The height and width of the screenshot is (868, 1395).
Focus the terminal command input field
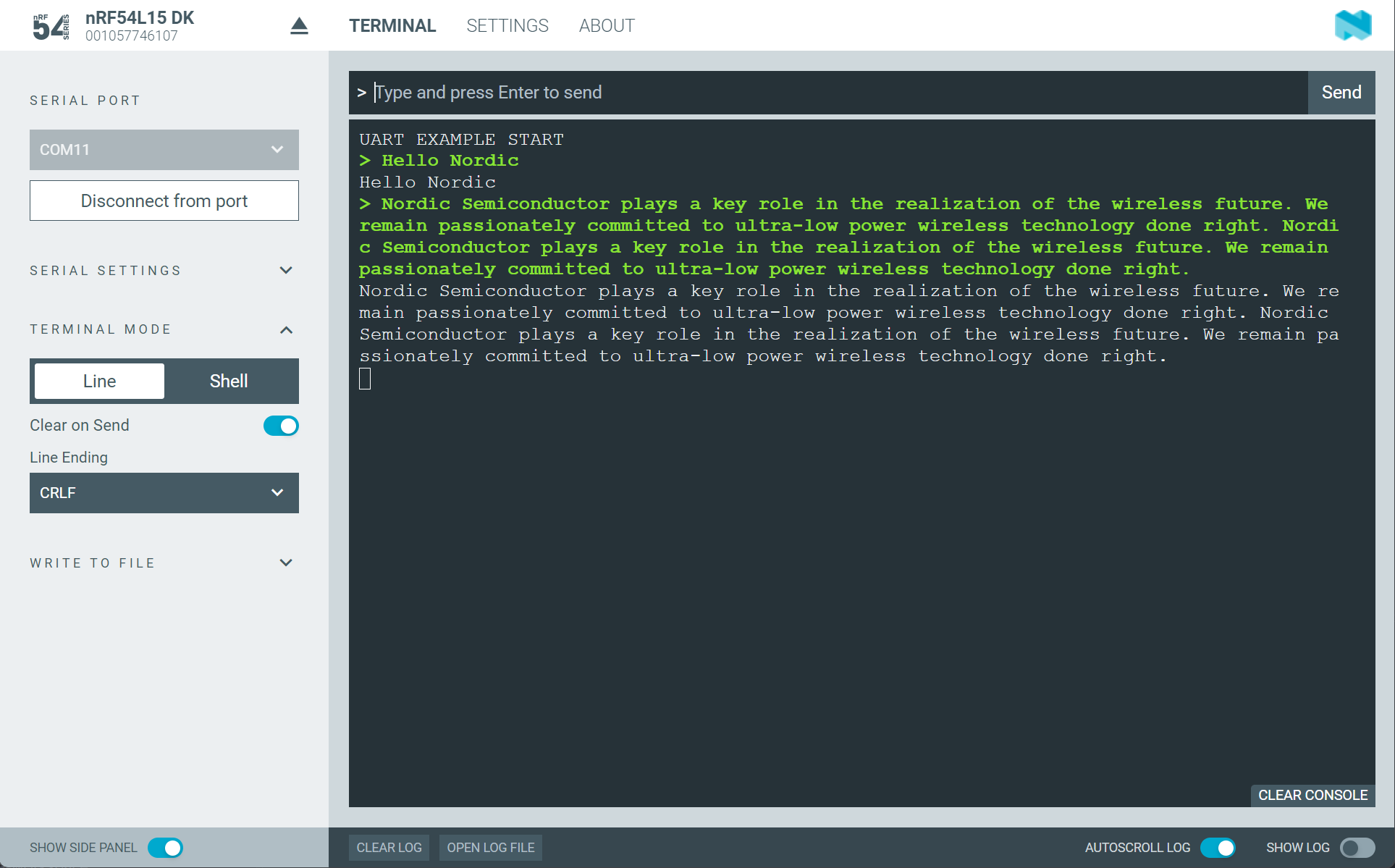pyautogui.click(x=828, y=93)
